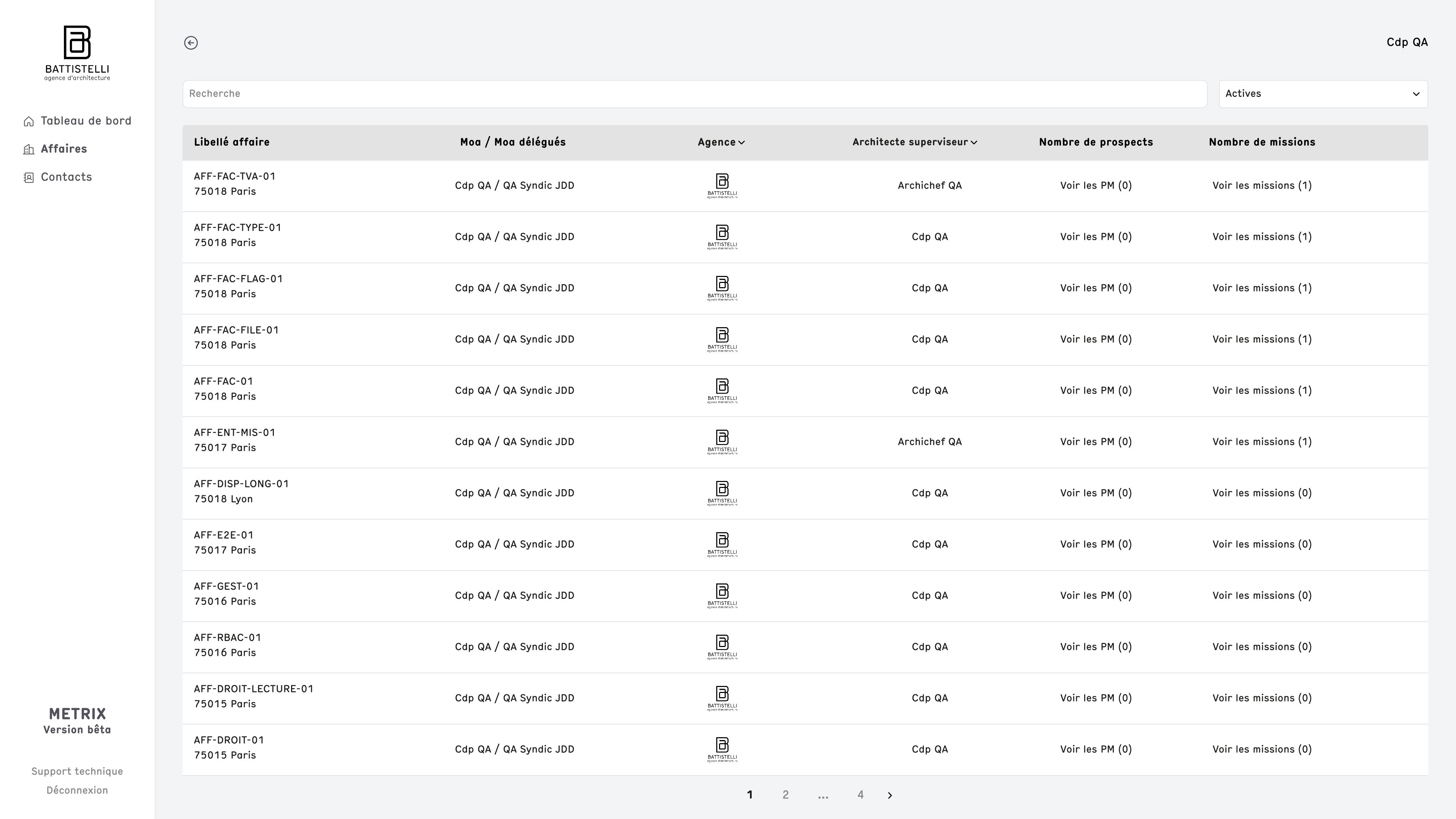Click pagination ellipsis
Screen dimensions: 1456x819
click(823, 796)
